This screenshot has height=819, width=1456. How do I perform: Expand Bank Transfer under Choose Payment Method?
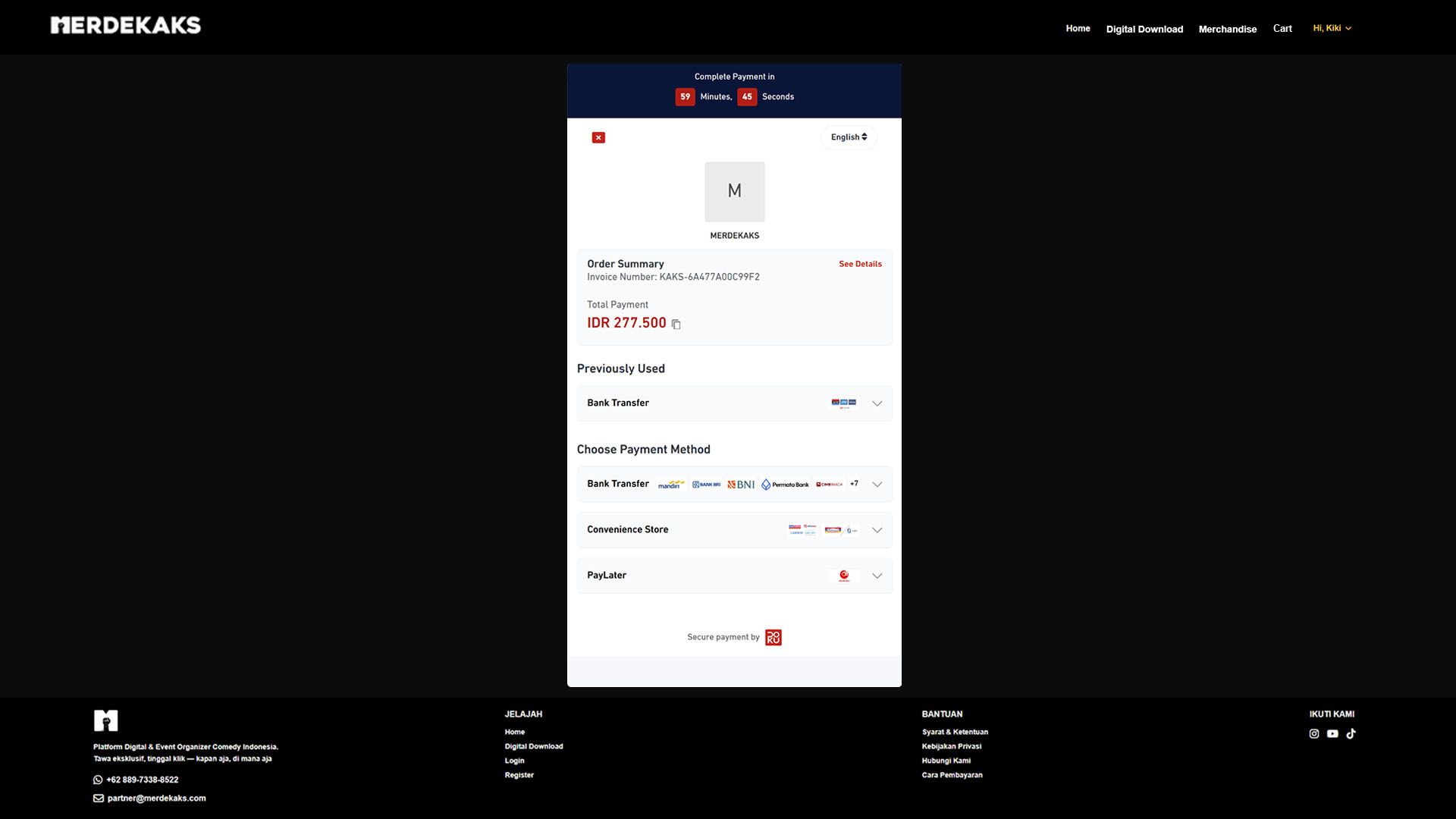(734, 484)
